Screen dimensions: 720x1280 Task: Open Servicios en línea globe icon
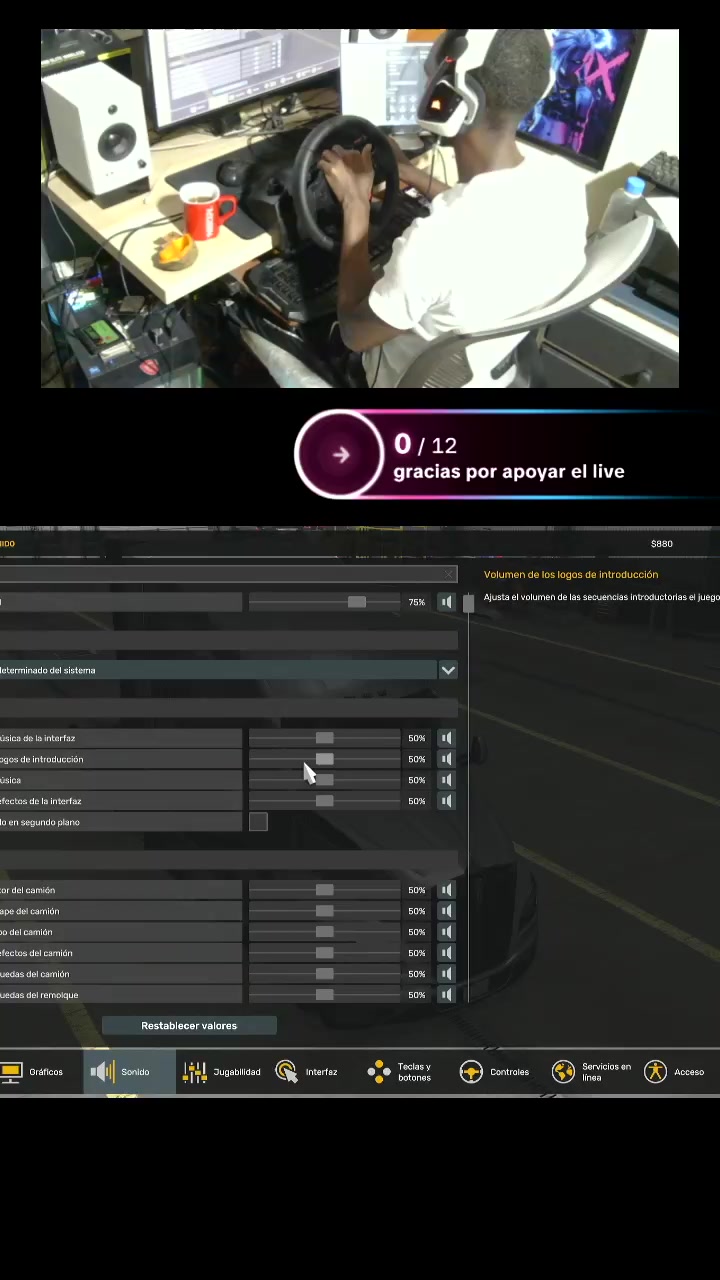[x=563, y=1072]
